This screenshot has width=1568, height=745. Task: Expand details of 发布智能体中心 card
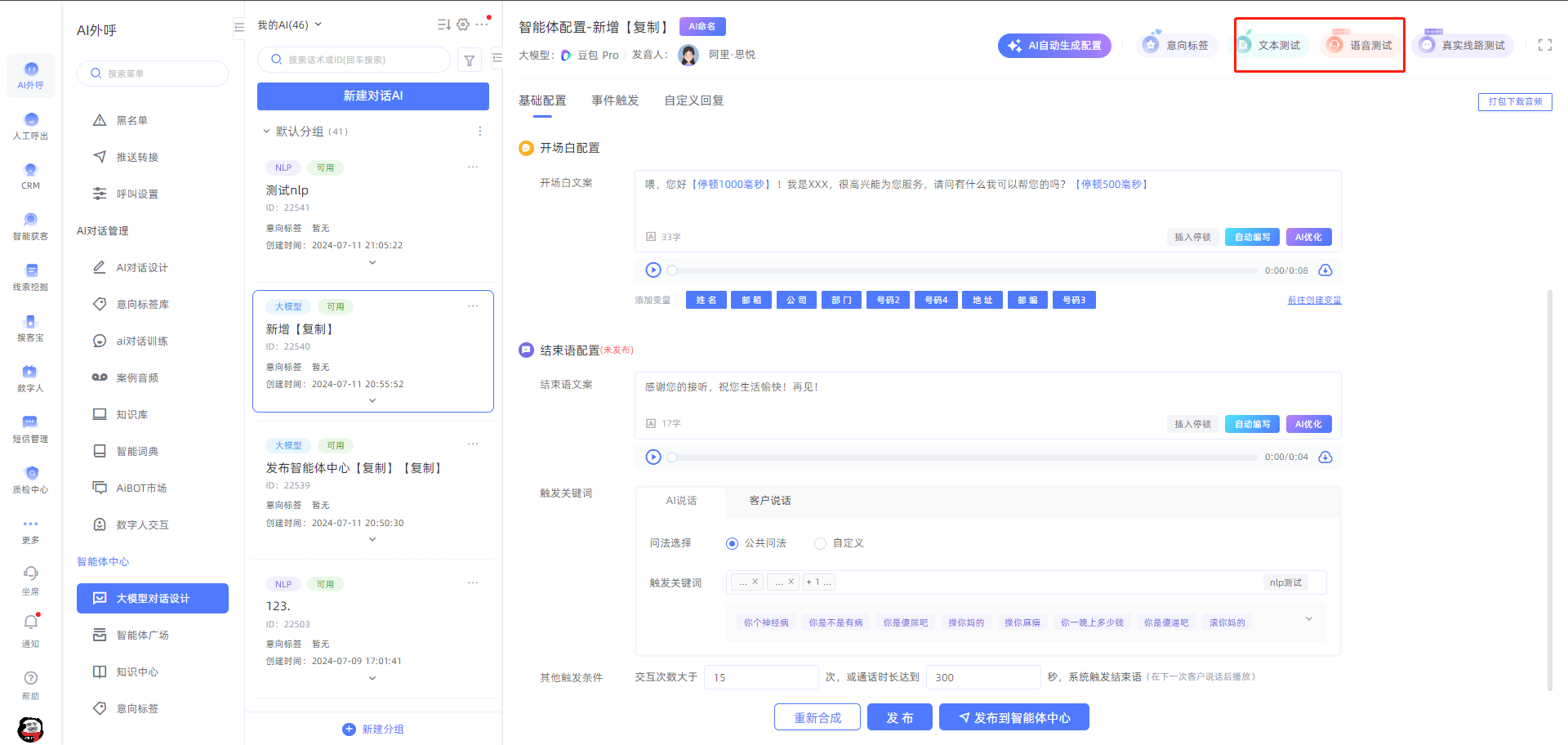pyautogui.click(x=372, y=539)
